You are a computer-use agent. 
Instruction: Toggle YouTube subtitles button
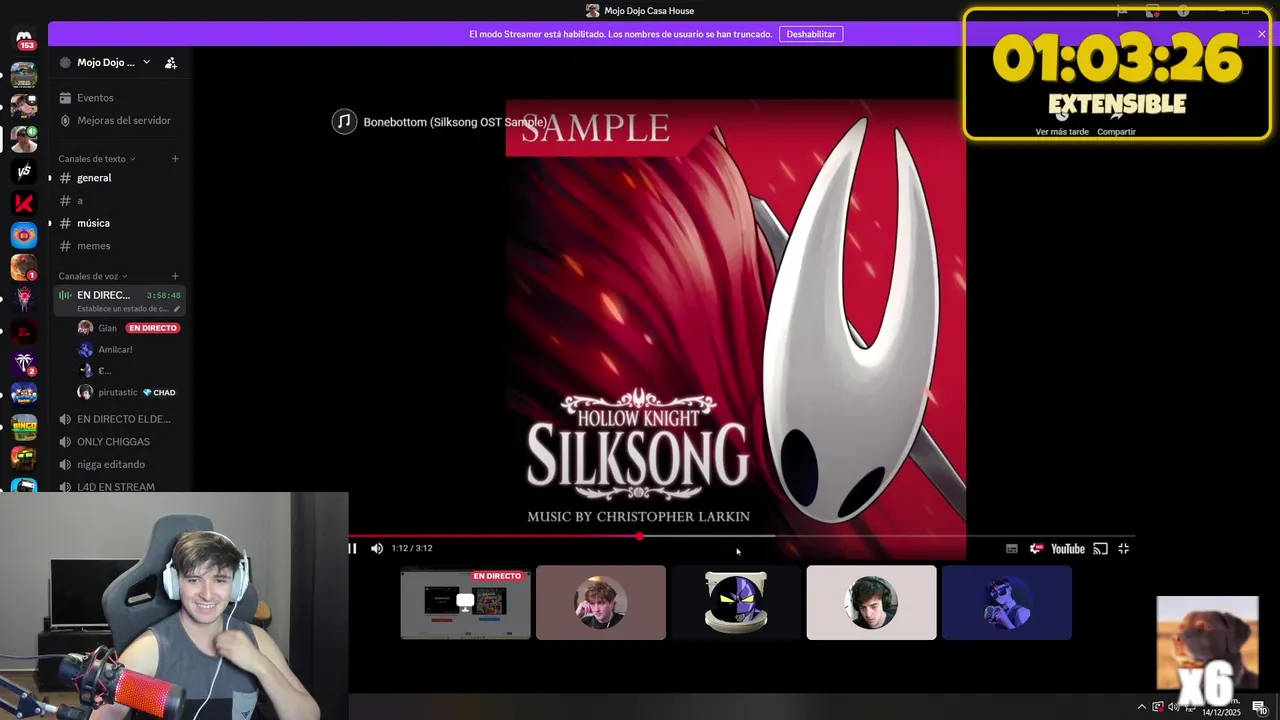(x=1011, y=548)
